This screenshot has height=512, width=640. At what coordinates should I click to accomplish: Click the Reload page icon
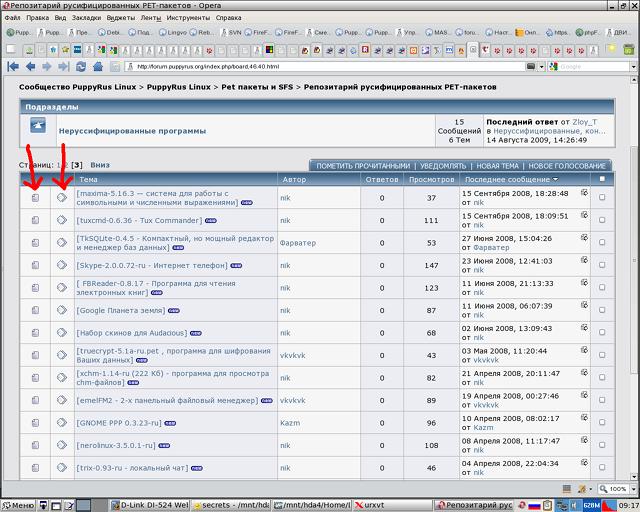(x=80, y=66)
